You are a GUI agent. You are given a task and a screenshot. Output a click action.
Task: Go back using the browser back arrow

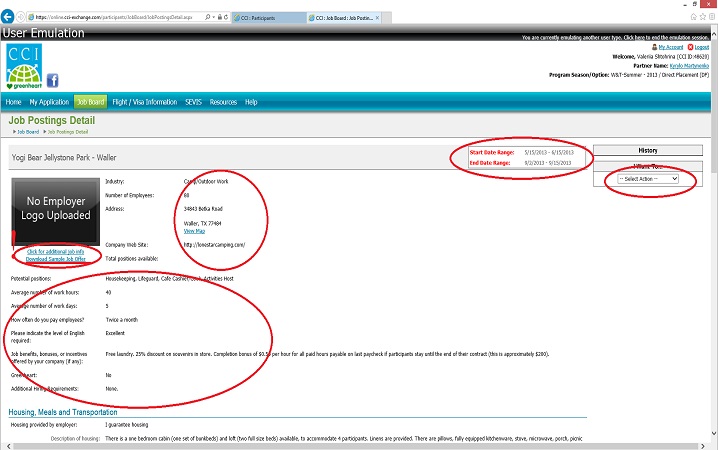(x=7, y=17)
